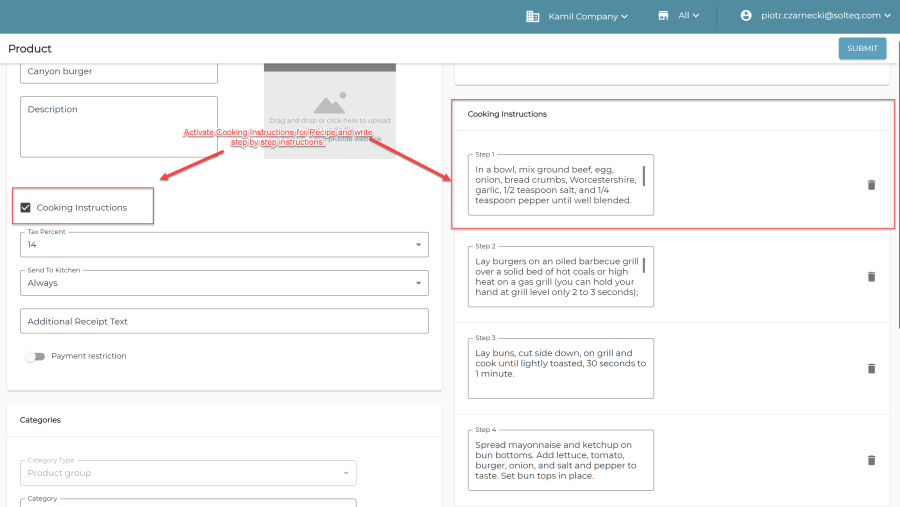Click the Additional Receipt Text field
Viewport: 900px width, 507px height.
coord(224,321)
